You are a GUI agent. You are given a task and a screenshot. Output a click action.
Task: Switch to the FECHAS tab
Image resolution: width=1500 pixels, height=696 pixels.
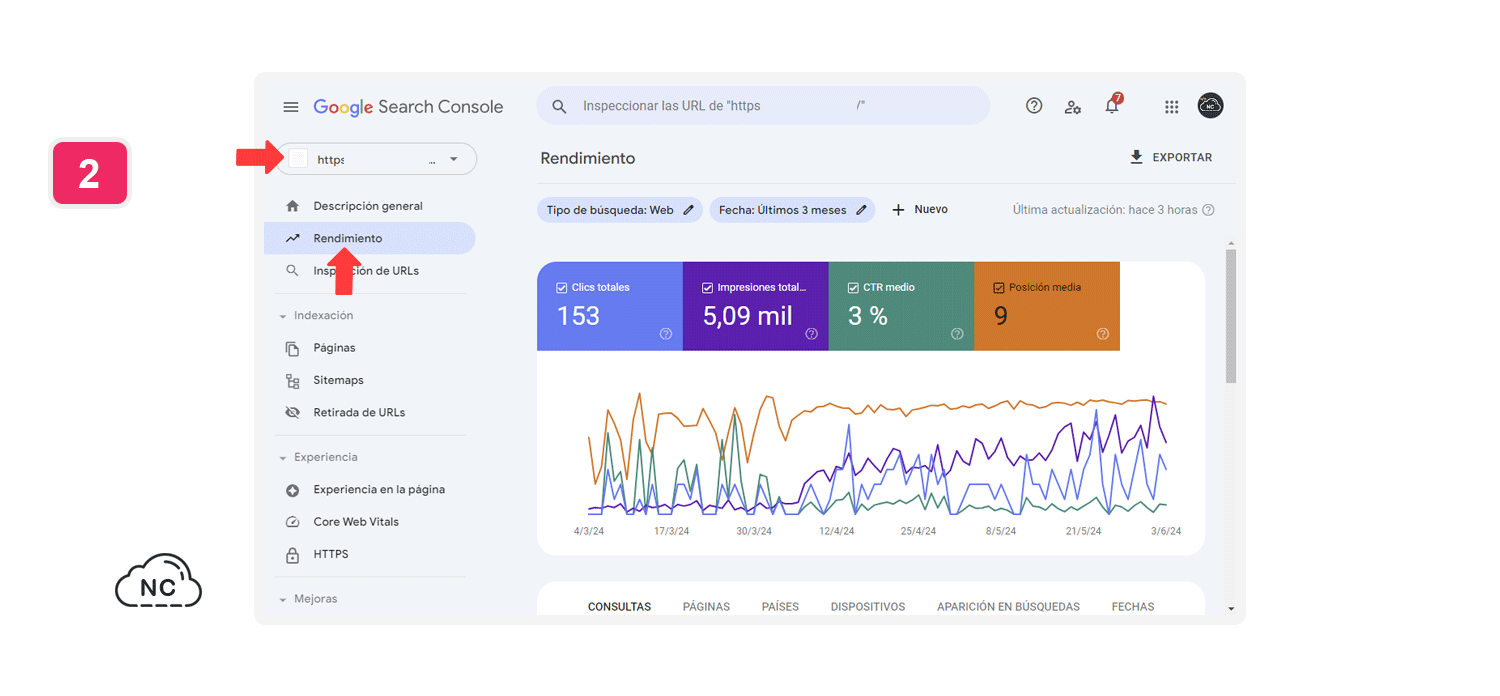pos(1133,607)
